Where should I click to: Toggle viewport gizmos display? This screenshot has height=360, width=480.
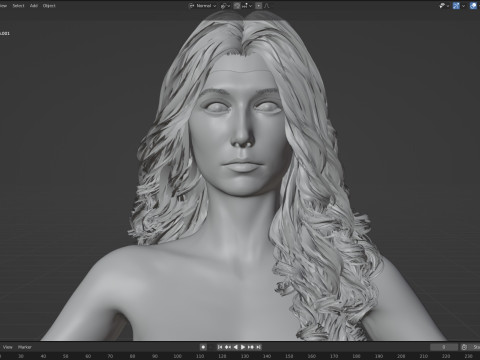pos(456,6)
